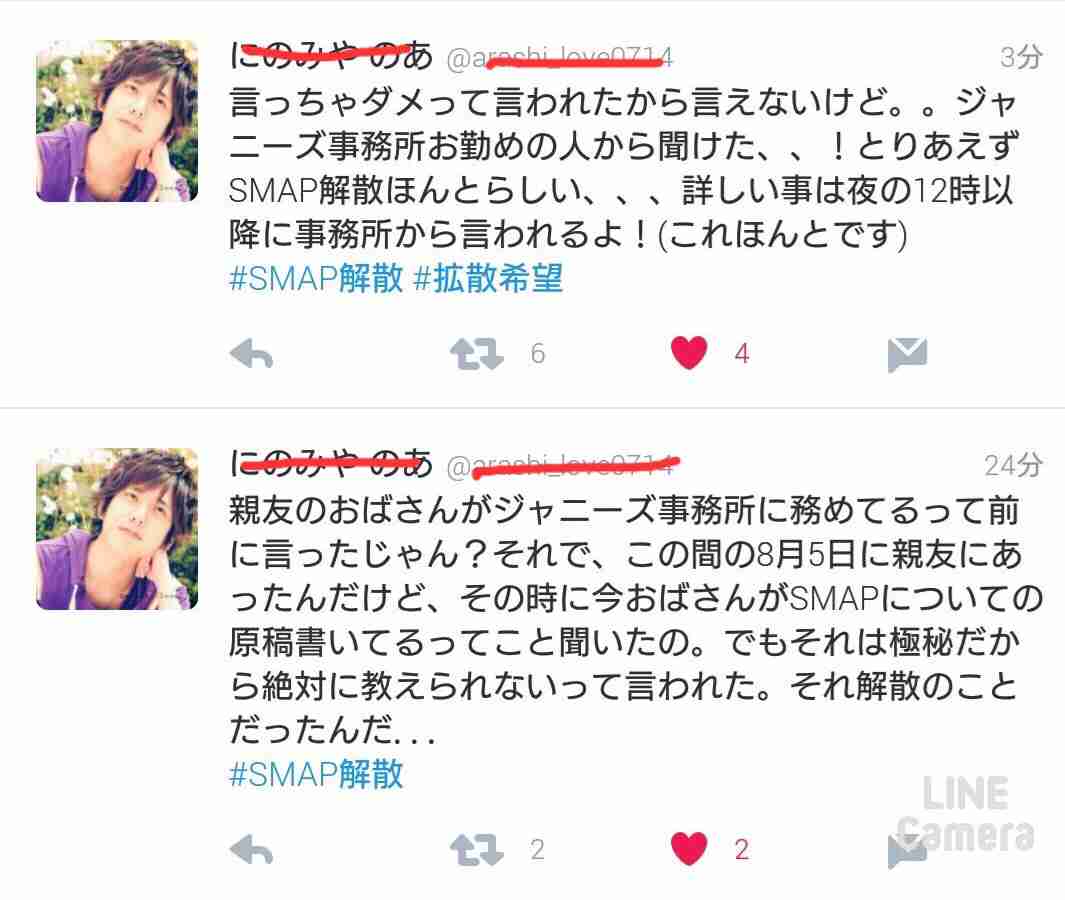Screen dimensions: 1065x900
Task: Reply to the second tweet posted 24分 ago
Action: [251, 850]
